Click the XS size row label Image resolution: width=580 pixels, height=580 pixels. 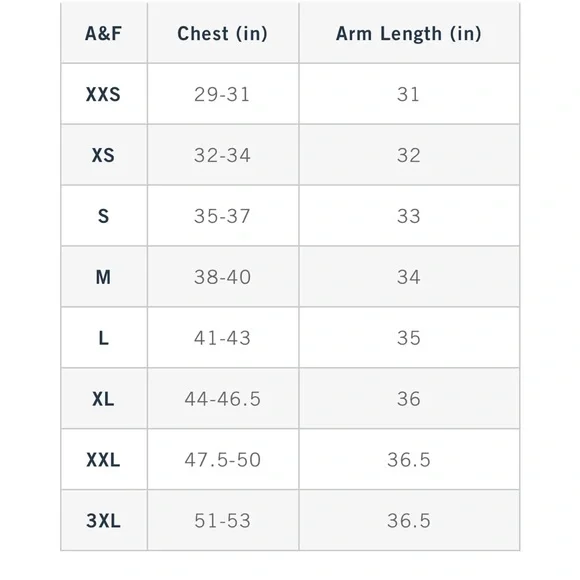[103, 155]
